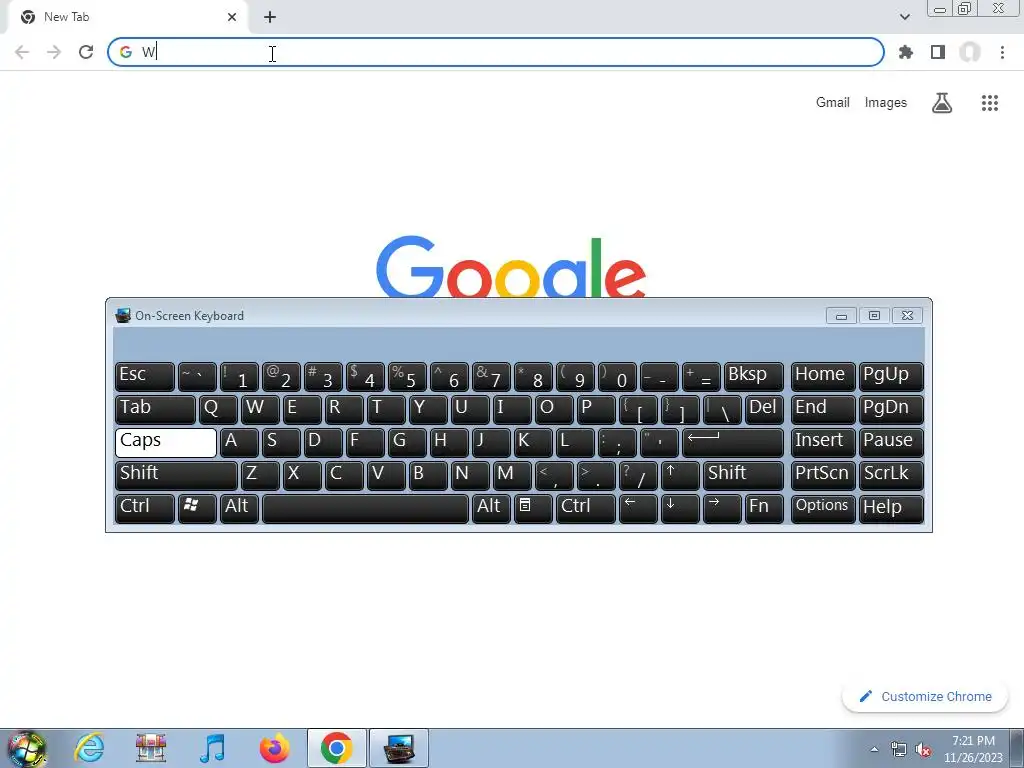This screenshot has height=768, width=1024.
Task: Switch to On-Screen Keyboard taskbar button
Action: [399, 748]
